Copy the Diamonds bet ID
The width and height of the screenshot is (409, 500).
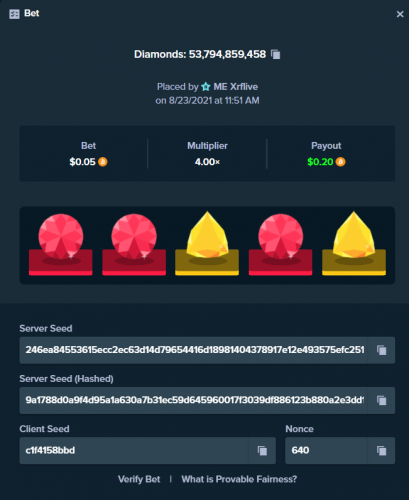pyautogui.click(x=276, y=54)
